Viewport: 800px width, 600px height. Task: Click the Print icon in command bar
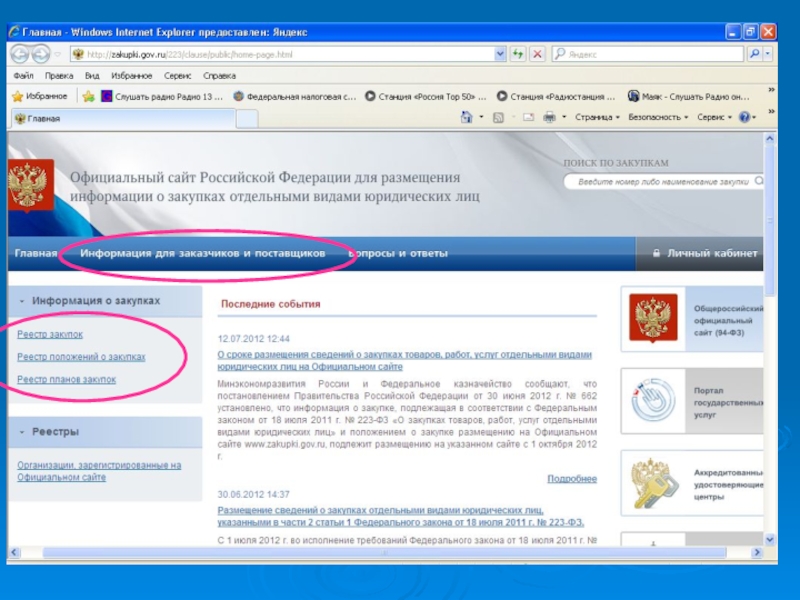tap(549, 117)
